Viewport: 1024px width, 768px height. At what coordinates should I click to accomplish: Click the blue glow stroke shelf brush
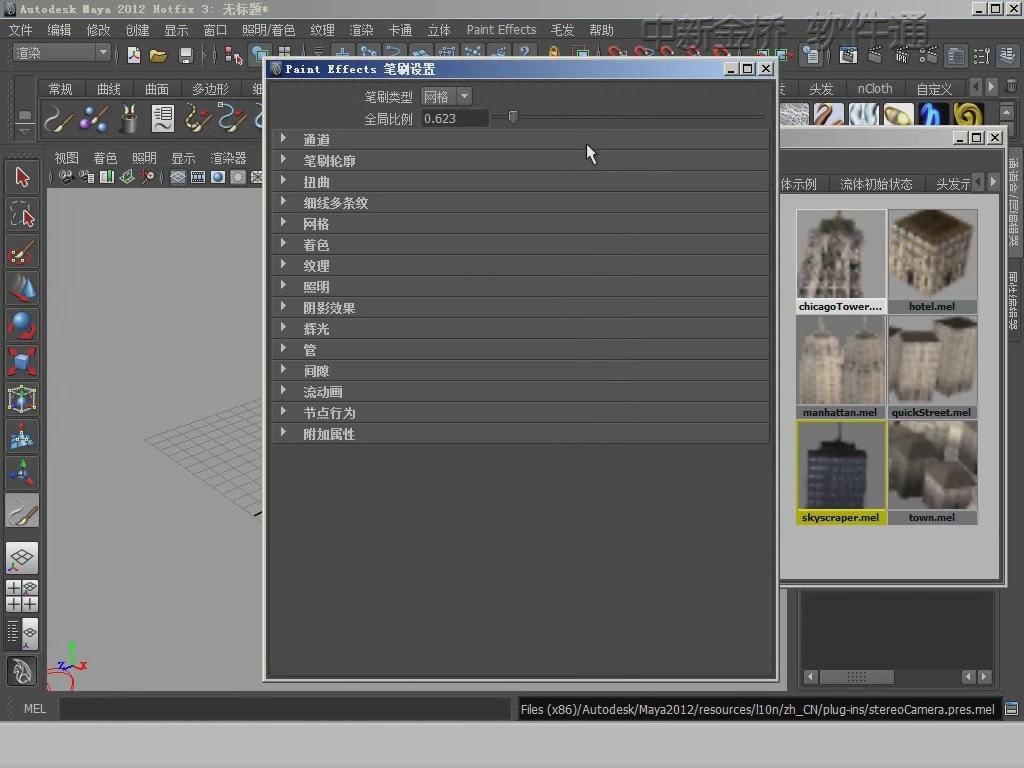(933, 115)
